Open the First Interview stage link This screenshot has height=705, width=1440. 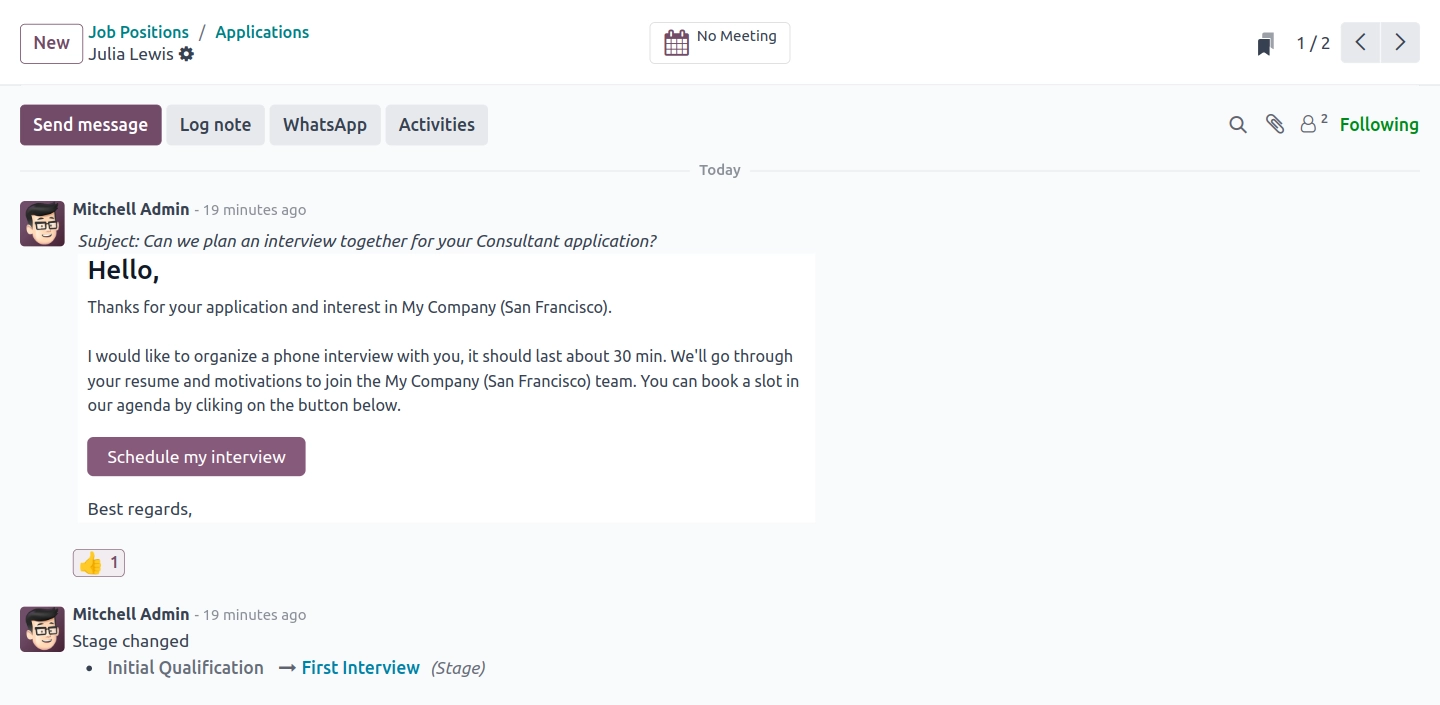[x=360, y=668]
